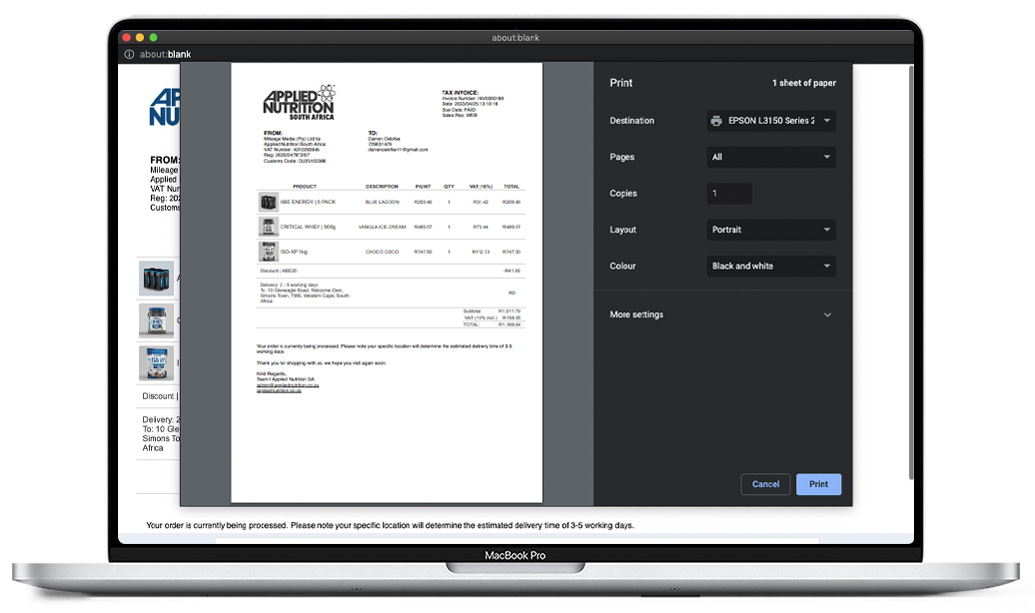
Task: Click the window title 'about:blank'
Action: (516, 38)
